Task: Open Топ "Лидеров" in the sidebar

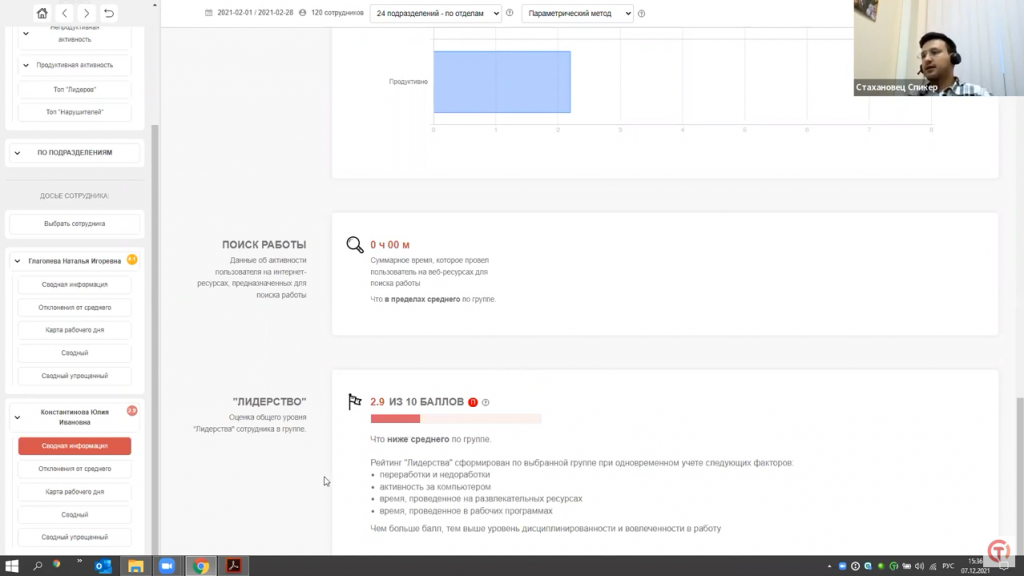Action: pos(74,89)
